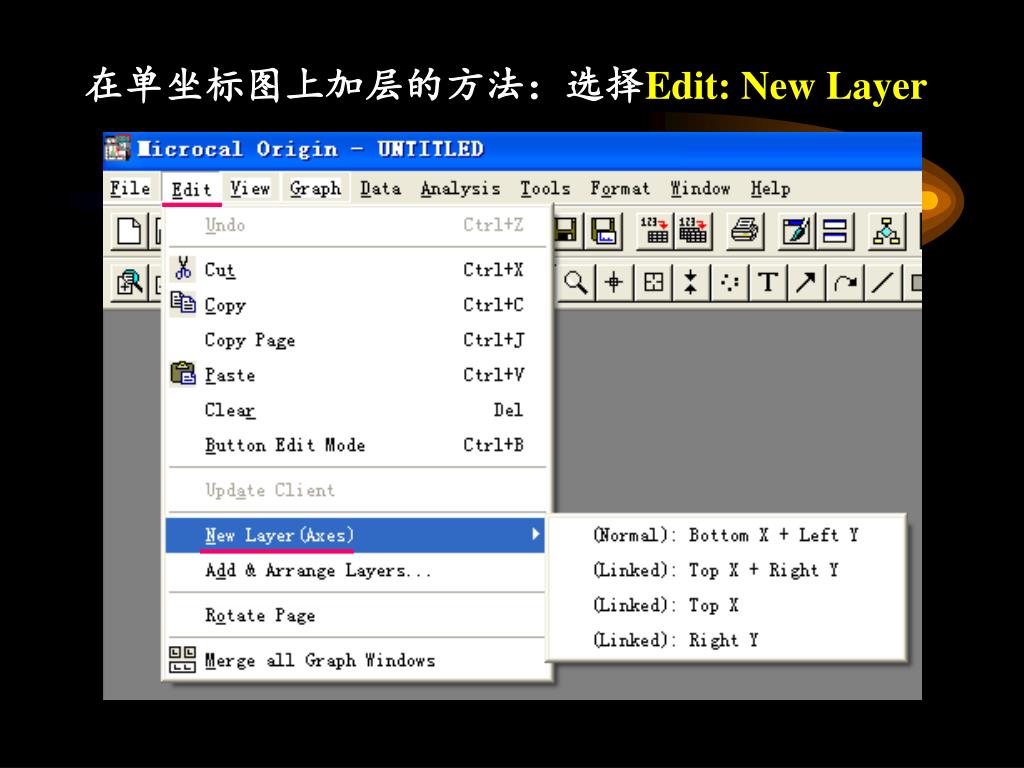Click the Print printer icon
The image size is (1024, 768).
coord(744,231)
